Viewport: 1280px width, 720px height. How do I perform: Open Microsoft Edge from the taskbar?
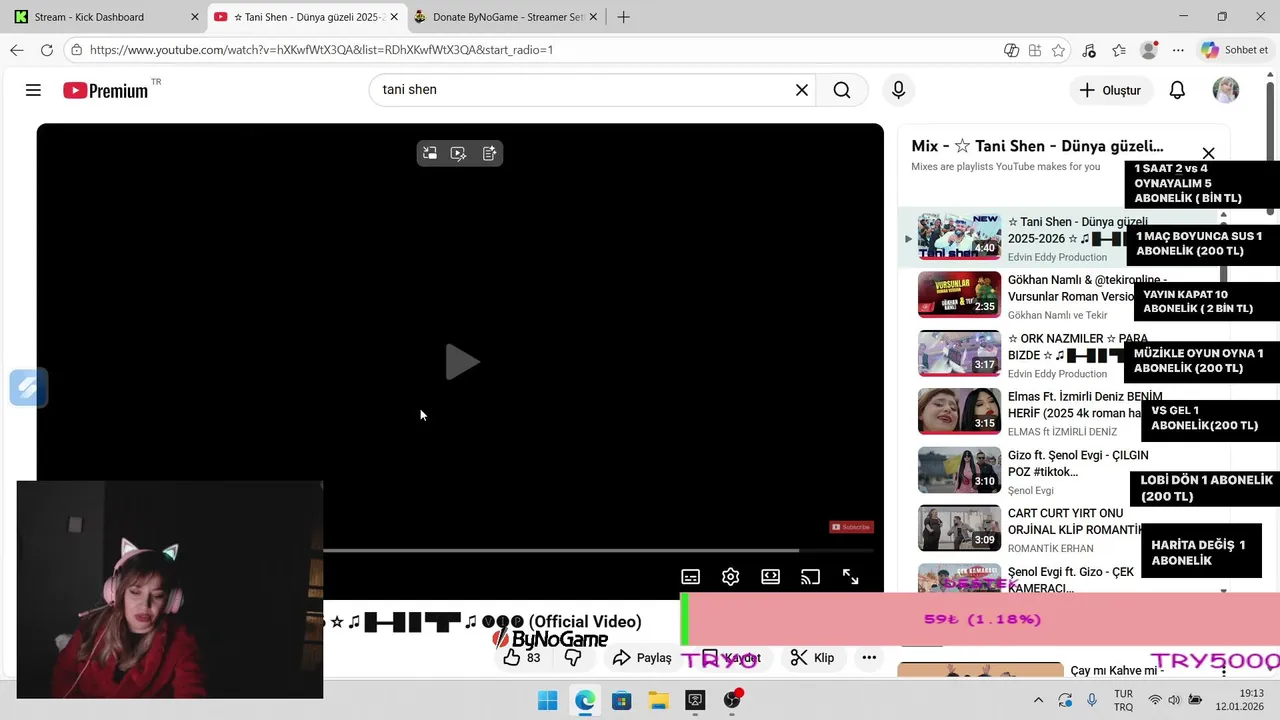(585, 700)
